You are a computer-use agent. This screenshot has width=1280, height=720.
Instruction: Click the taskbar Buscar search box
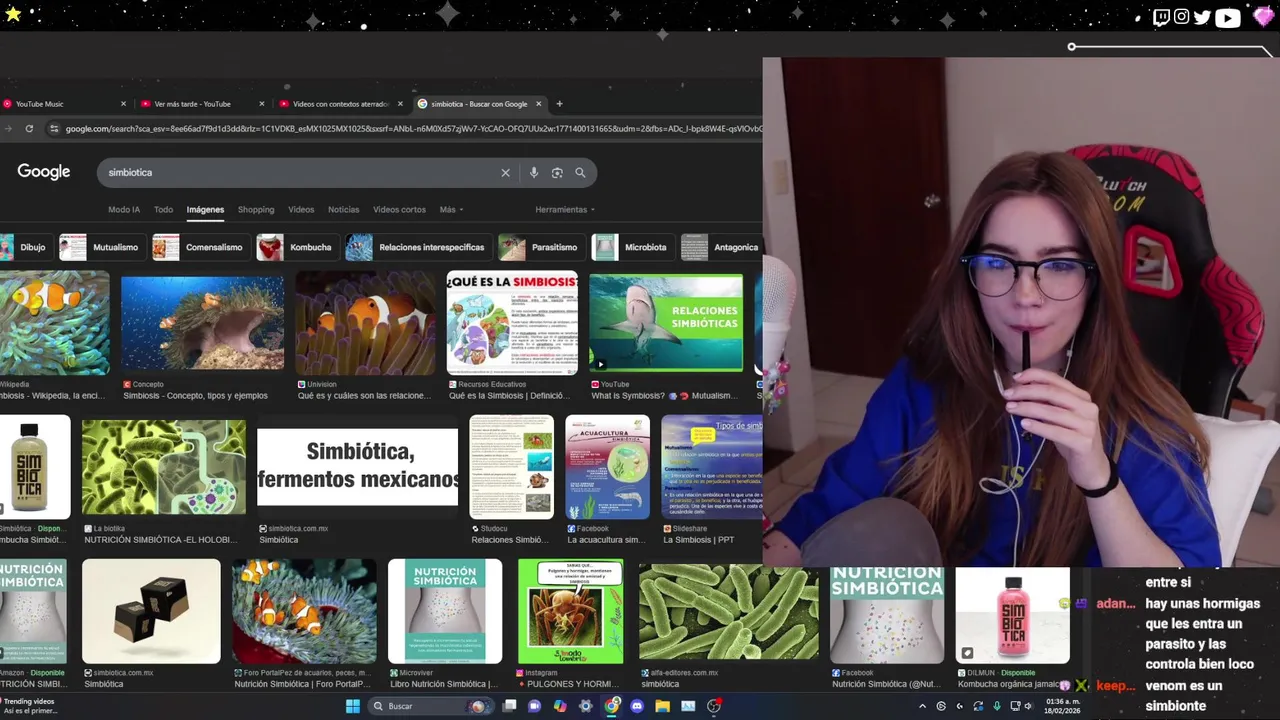click(x=430, y=706)
